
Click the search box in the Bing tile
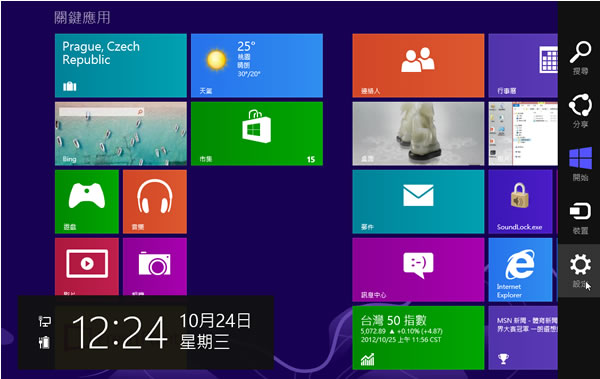(x=101, y=112)
